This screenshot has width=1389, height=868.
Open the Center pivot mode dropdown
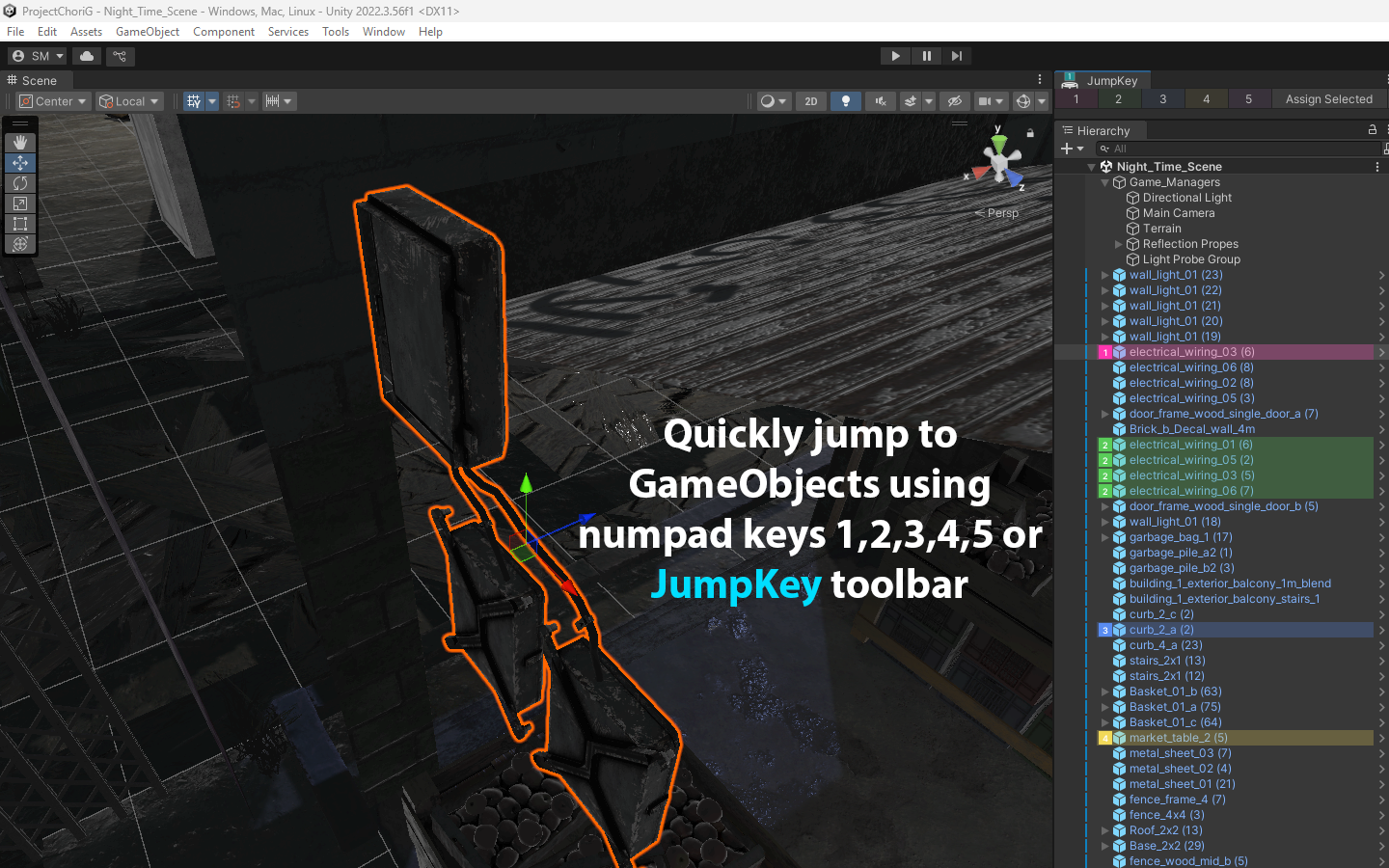coord(53,101)
